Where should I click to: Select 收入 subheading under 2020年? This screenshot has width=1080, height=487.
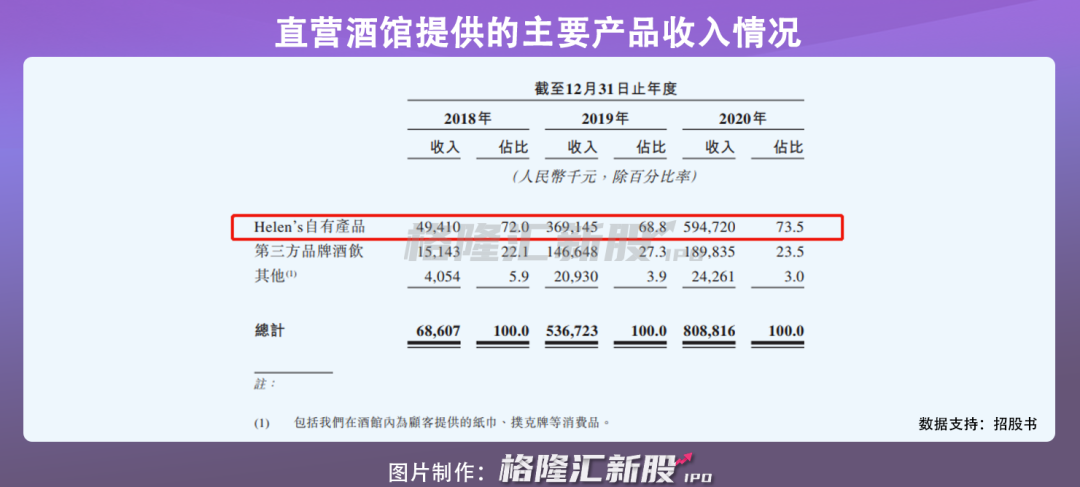(720, 147)
